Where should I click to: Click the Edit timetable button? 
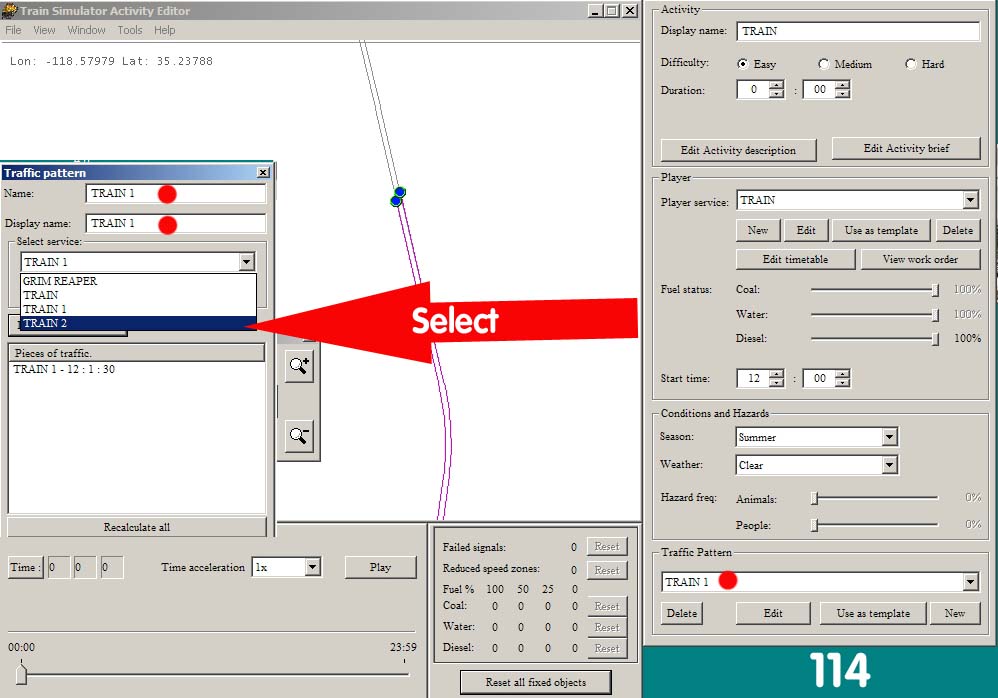pos(796,259)
